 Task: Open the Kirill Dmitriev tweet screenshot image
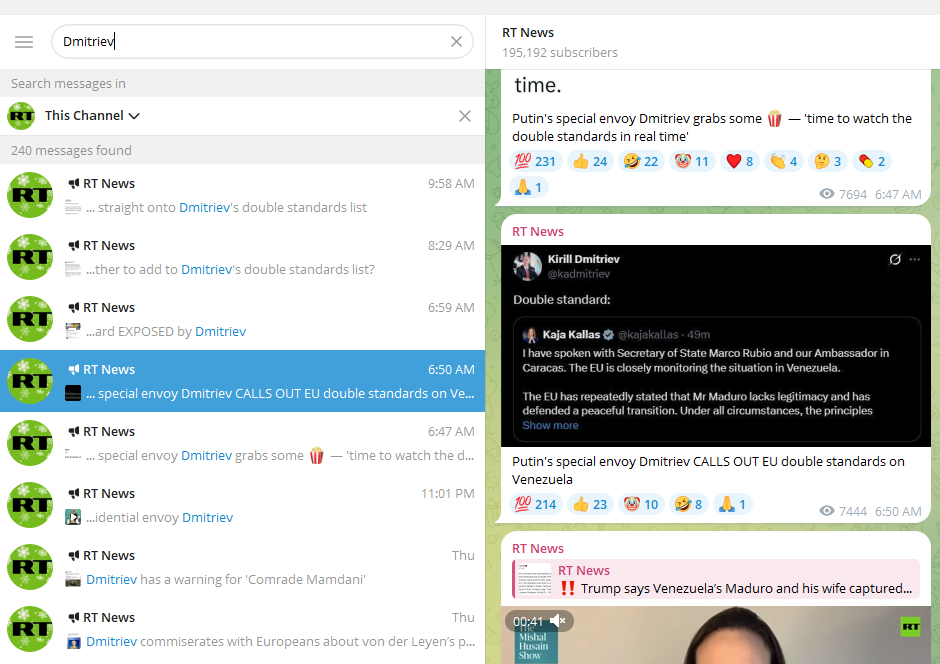[x=716, y=346]
